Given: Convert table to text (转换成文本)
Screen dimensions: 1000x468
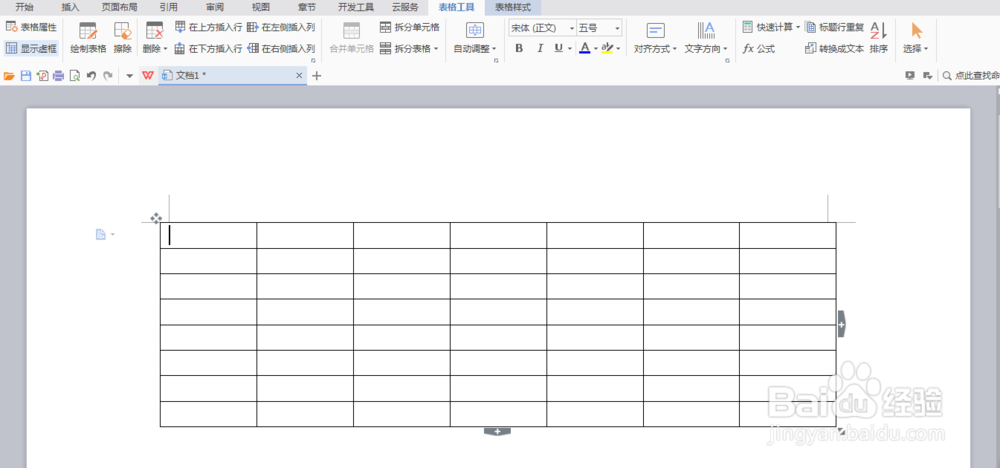Looking at the screenshot, I should [x=835, y=48].
